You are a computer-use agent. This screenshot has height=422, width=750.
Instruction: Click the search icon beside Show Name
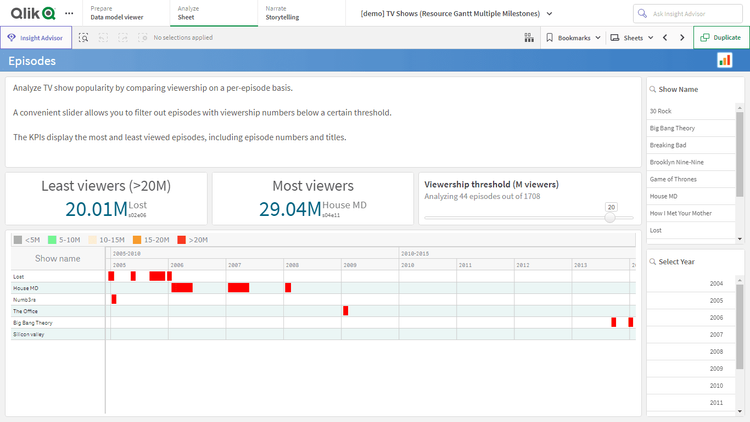pos(652,89)
